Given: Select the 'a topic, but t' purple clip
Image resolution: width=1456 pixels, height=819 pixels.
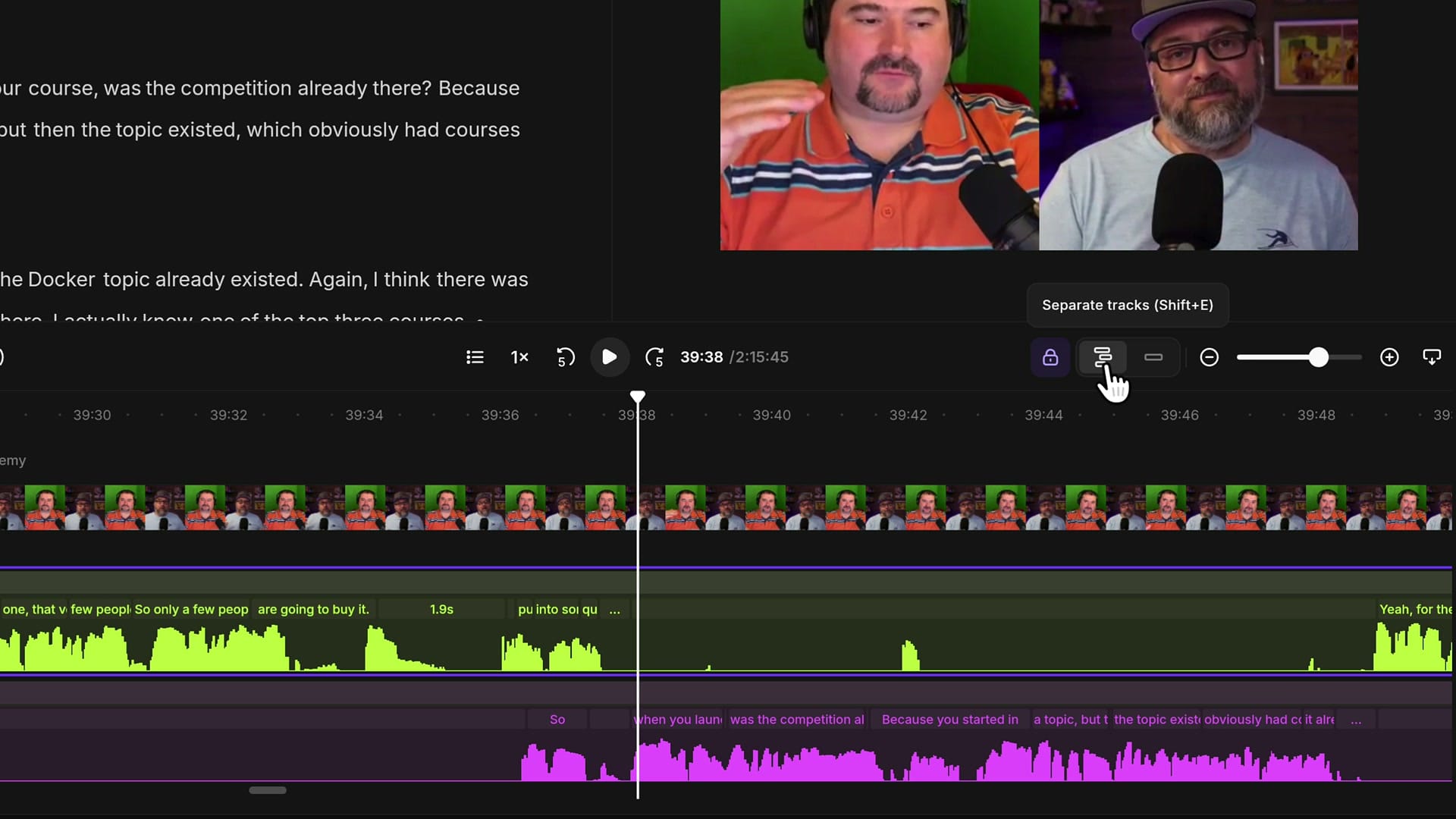Looking at the screenshot, I should tap(1070, 720).
